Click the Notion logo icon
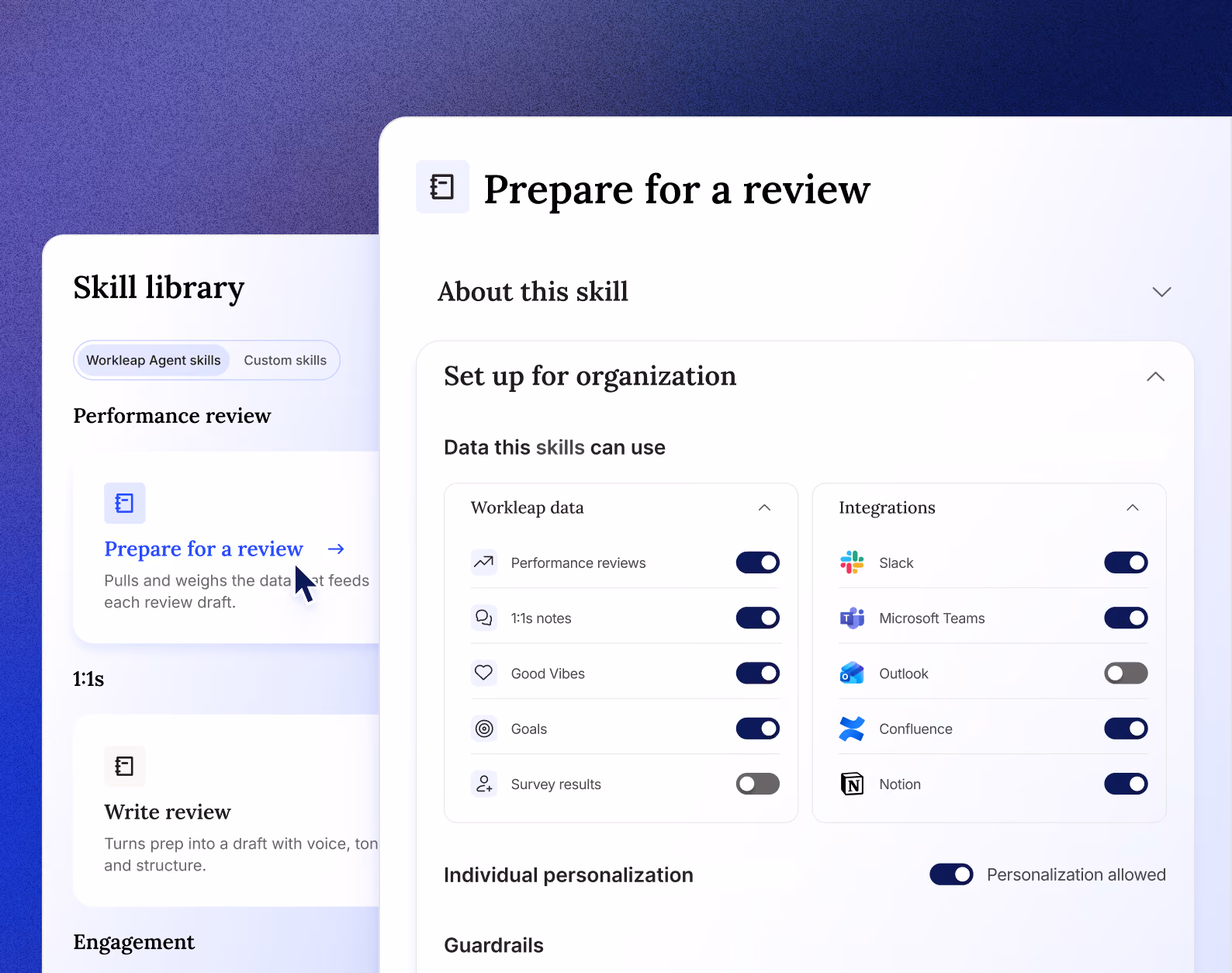The image size is (1232, 973). coord(852,784)
